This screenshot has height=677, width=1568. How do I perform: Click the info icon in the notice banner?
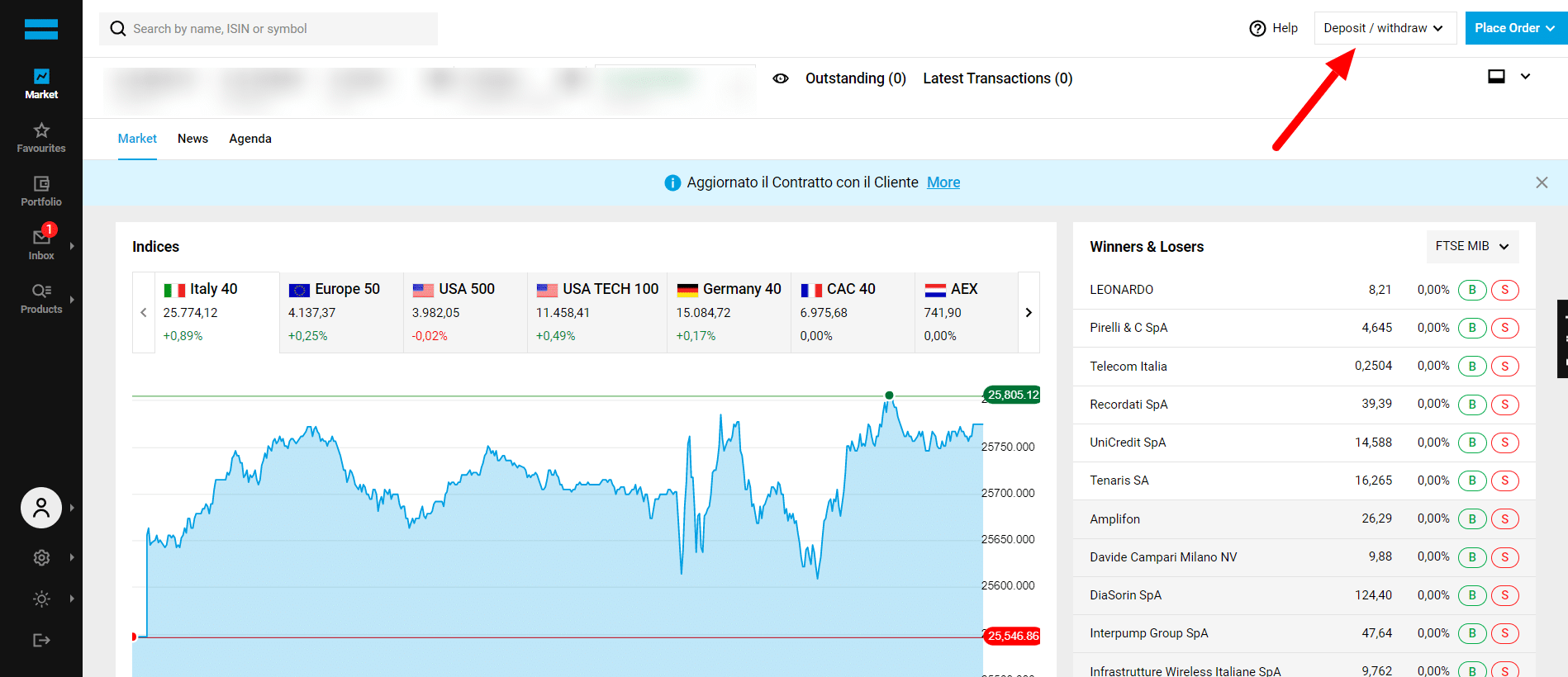pyautogui.click(x=672, y=182)
